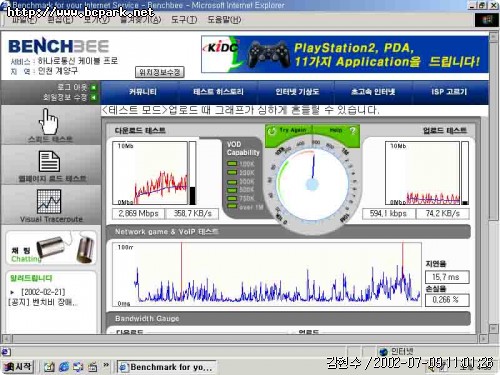Open the speed test hand icon

[x=49, y=121]
